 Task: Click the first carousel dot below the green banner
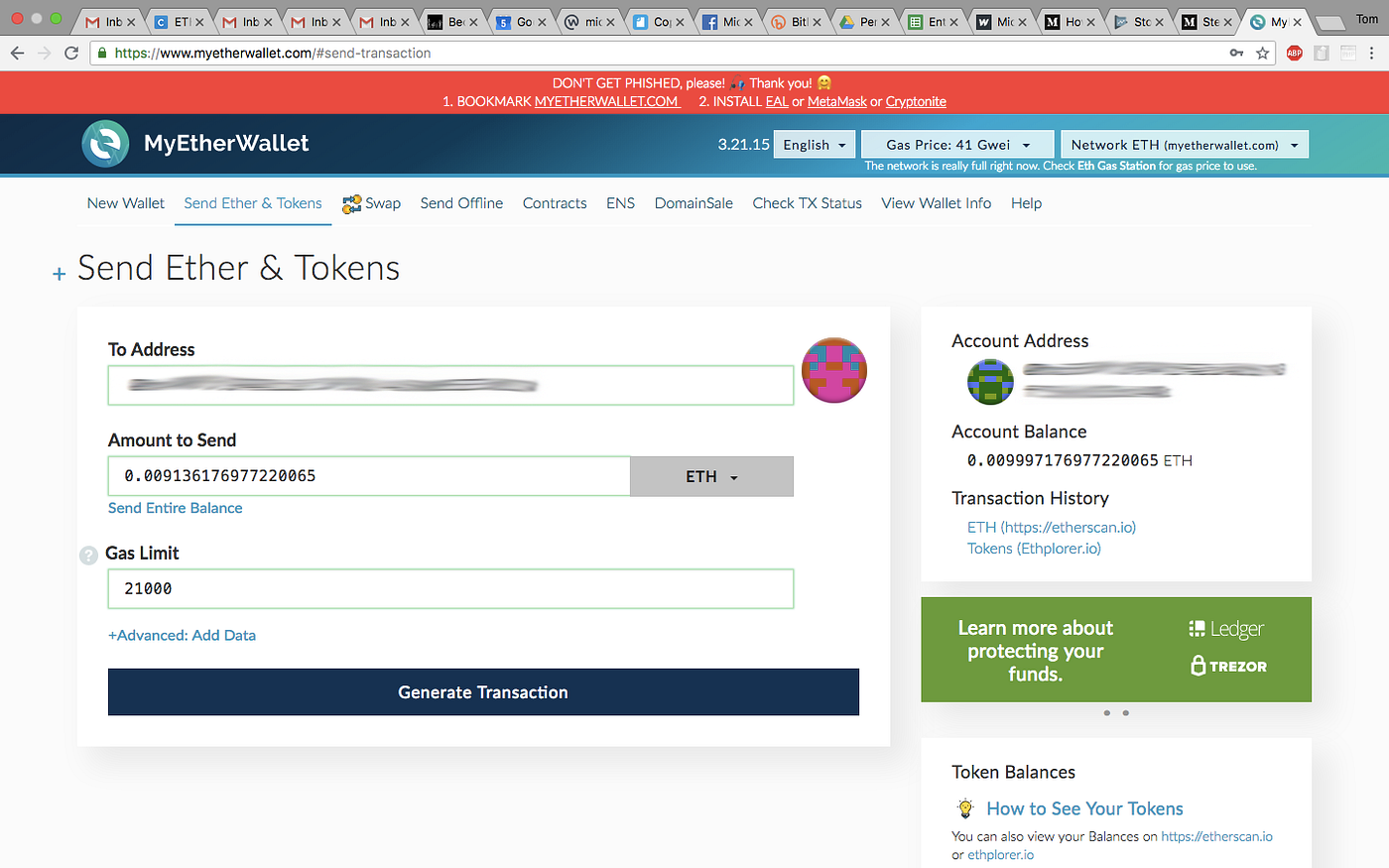(x=1107, y=713)
